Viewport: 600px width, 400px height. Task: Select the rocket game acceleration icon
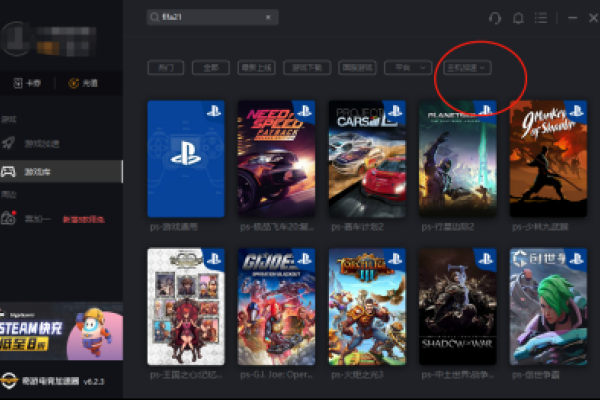8,143
